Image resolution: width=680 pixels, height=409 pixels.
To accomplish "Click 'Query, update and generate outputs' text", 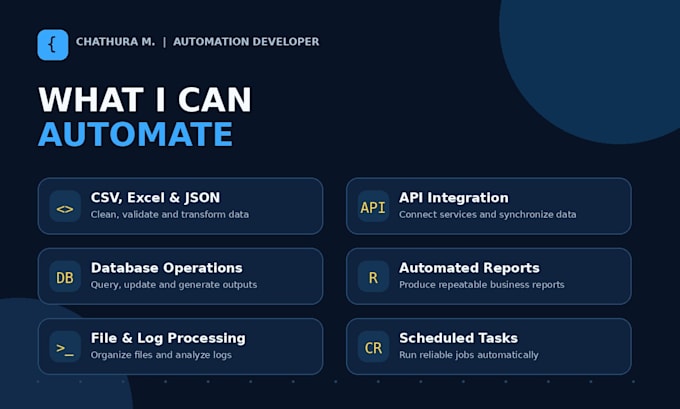I will point(173,285).
